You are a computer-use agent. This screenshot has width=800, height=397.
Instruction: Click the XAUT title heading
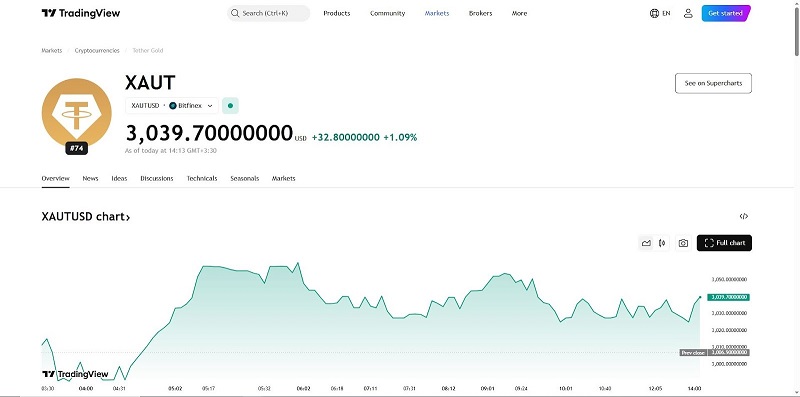point(150,83)
